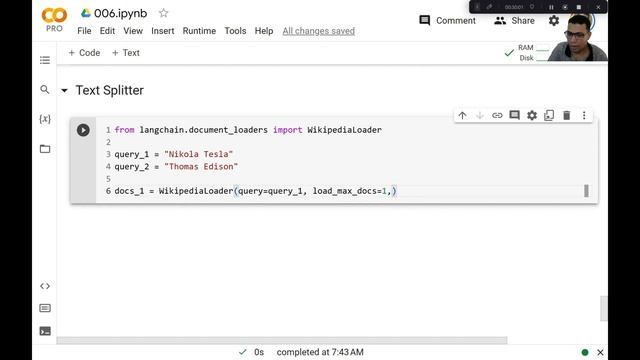Open cell editor settings gear
640x360 pixels.
532,116
